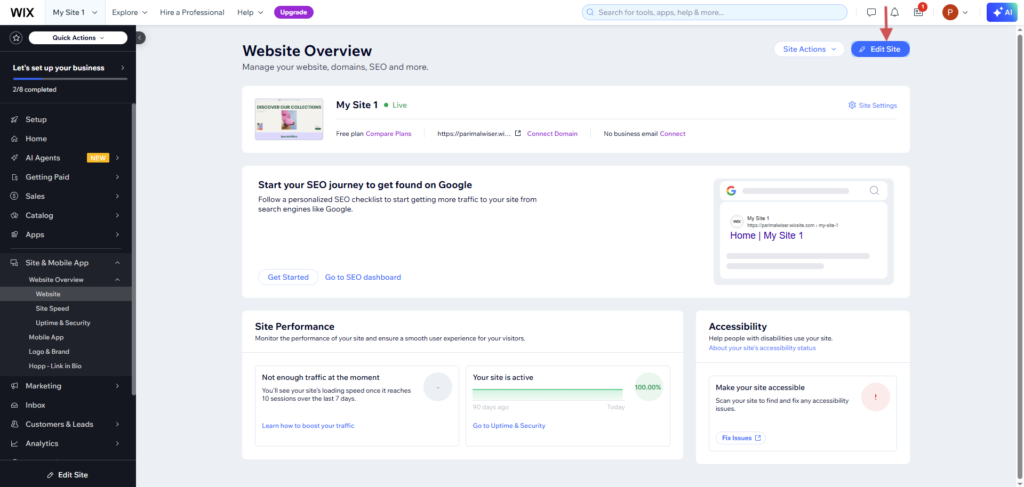This screenshot has width=1024, height=487.
Task: Click the Get Started SEO button
Action: 288,277
